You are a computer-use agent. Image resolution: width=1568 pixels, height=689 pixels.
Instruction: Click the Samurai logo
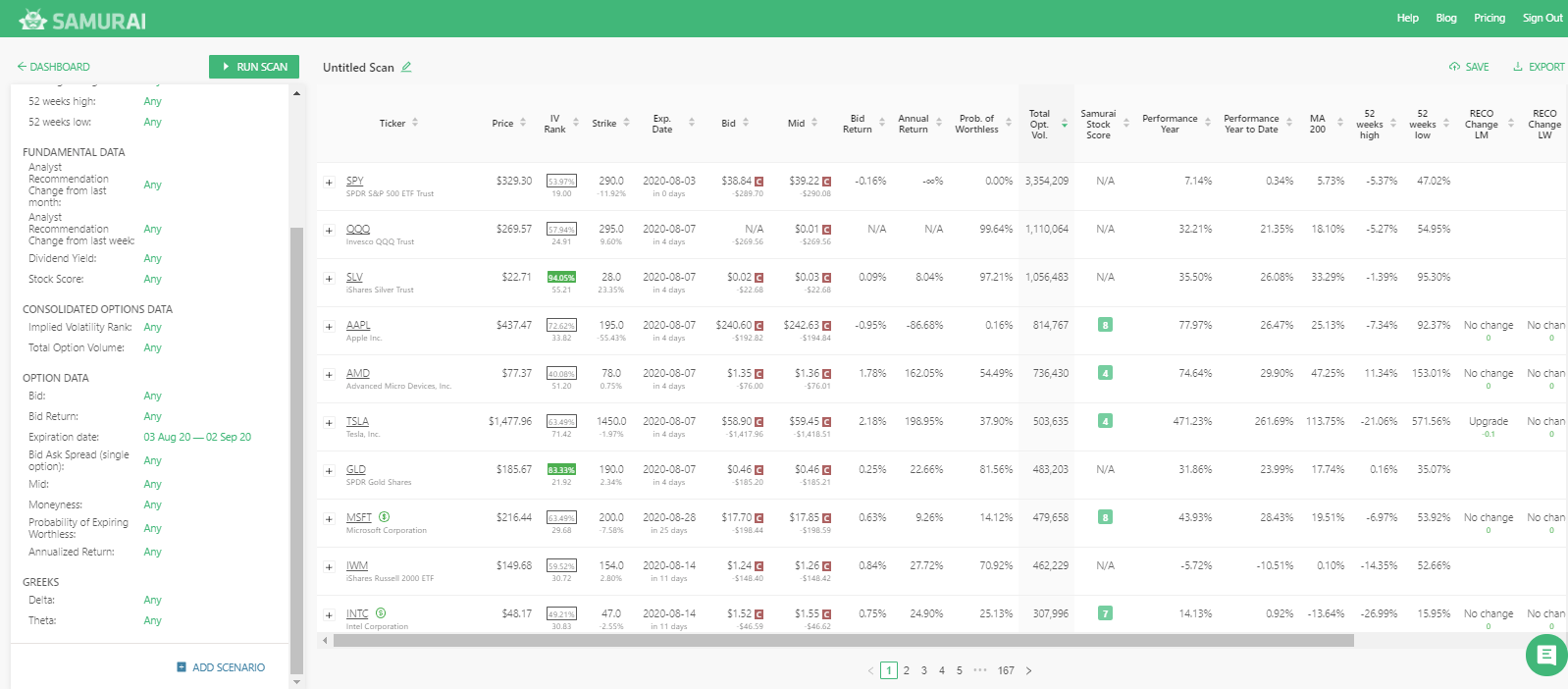[81, 20]
